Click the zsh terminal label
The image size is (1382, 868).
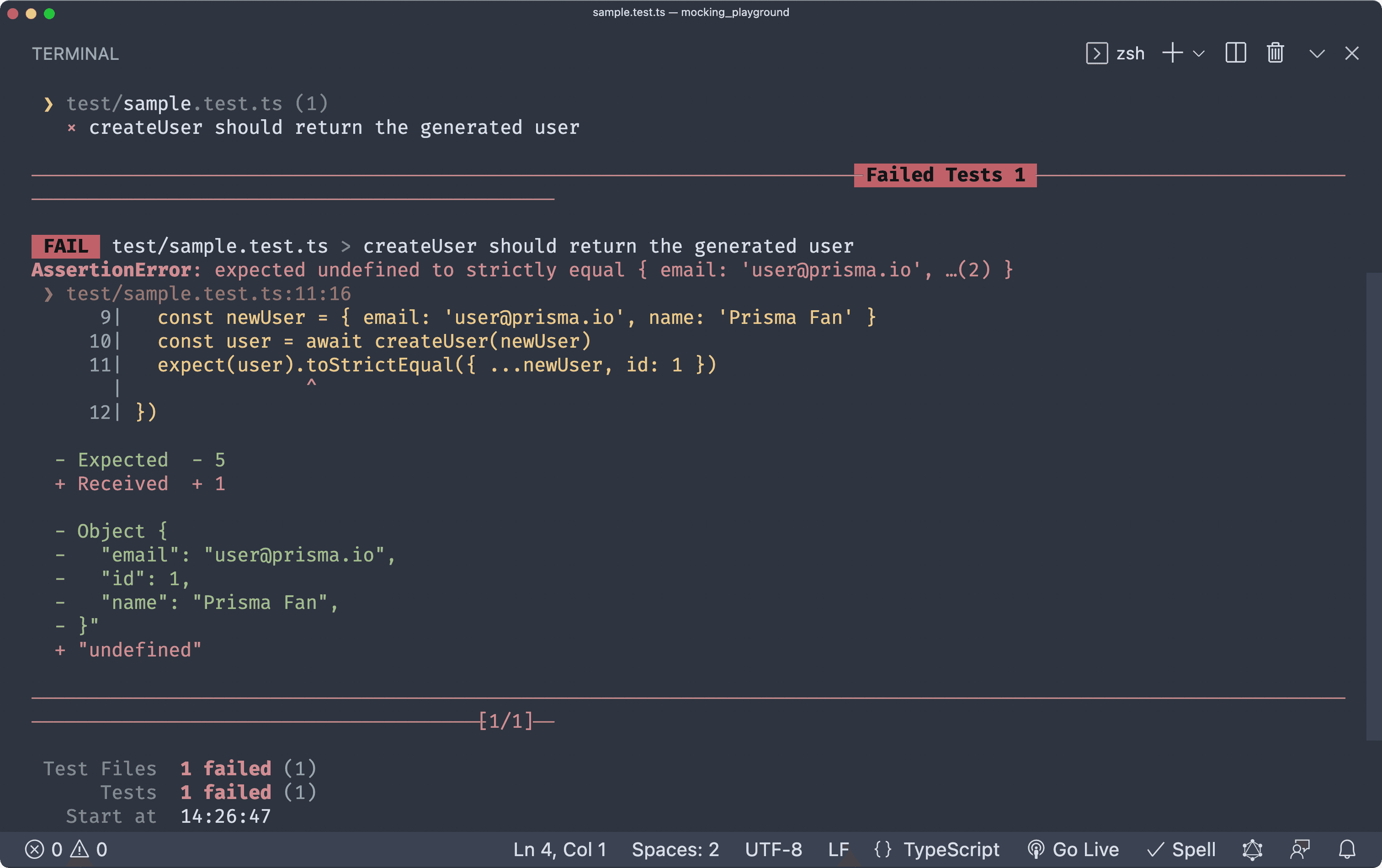tap(1130, 54)
